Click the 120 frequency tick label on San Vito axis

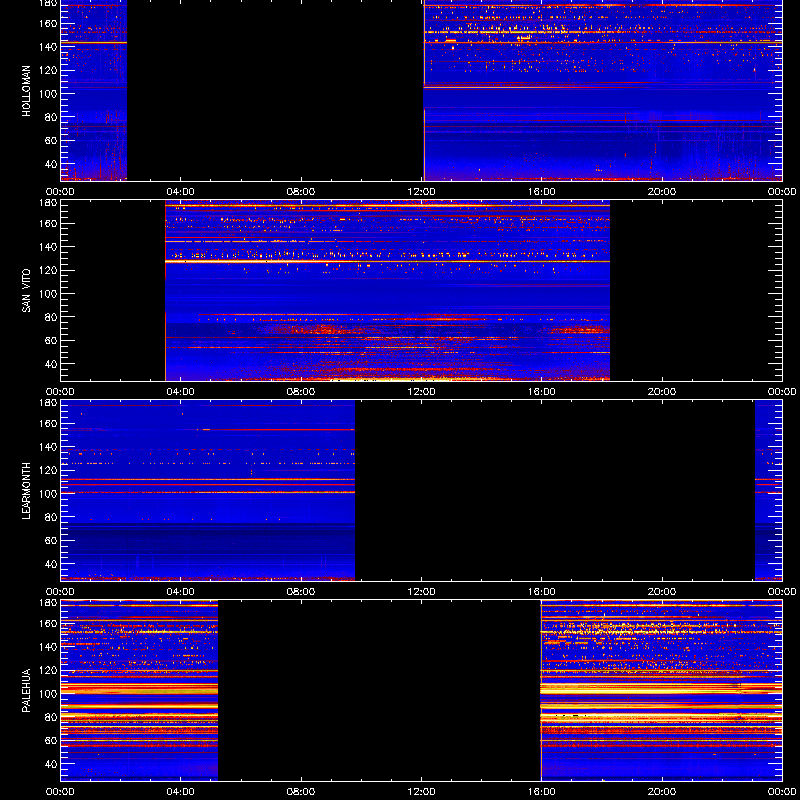tap(49, 270)
